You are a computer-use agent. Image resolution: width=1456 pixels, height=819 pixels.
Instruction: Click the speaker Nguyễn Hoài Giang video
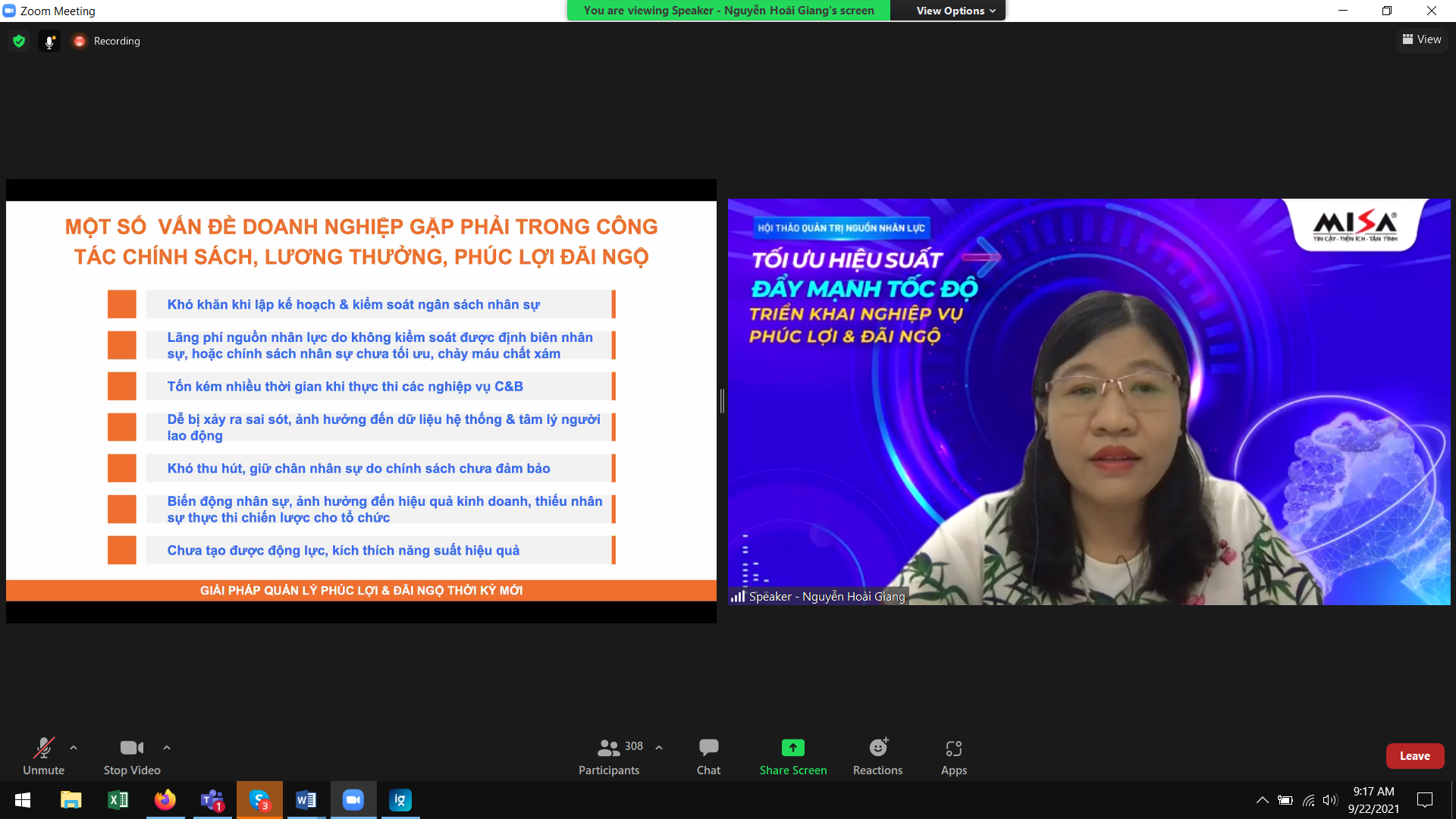[x=1088, y=402]
